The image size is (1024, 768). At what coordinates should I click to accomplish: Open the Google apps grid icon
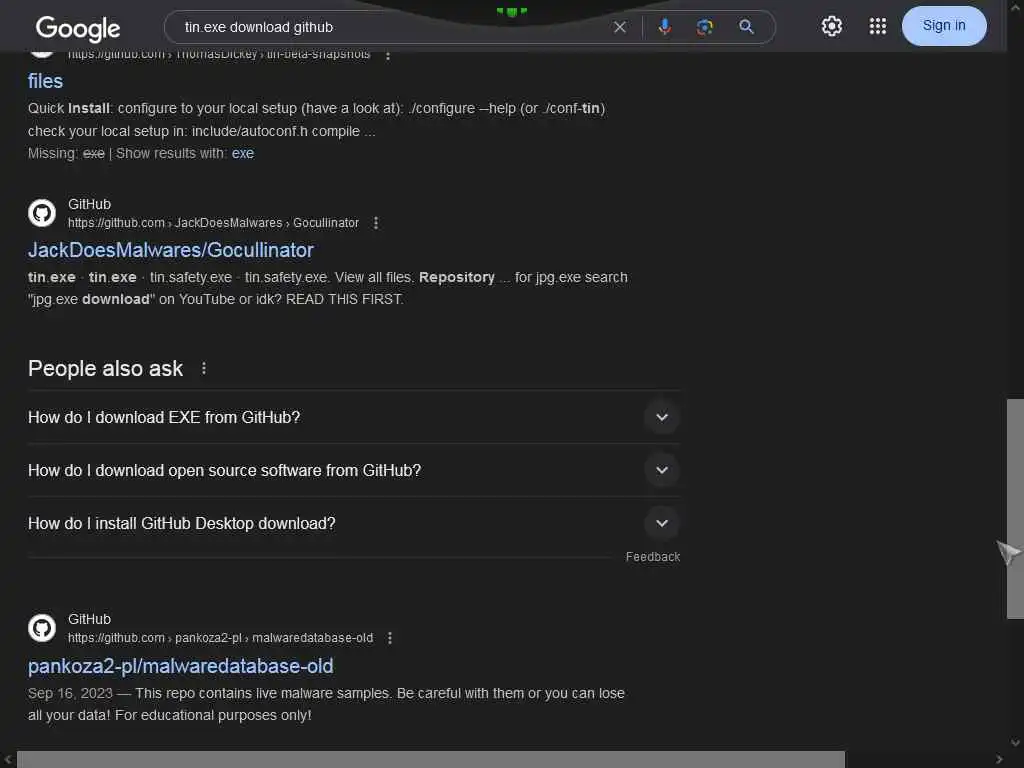tap(878, 26)
